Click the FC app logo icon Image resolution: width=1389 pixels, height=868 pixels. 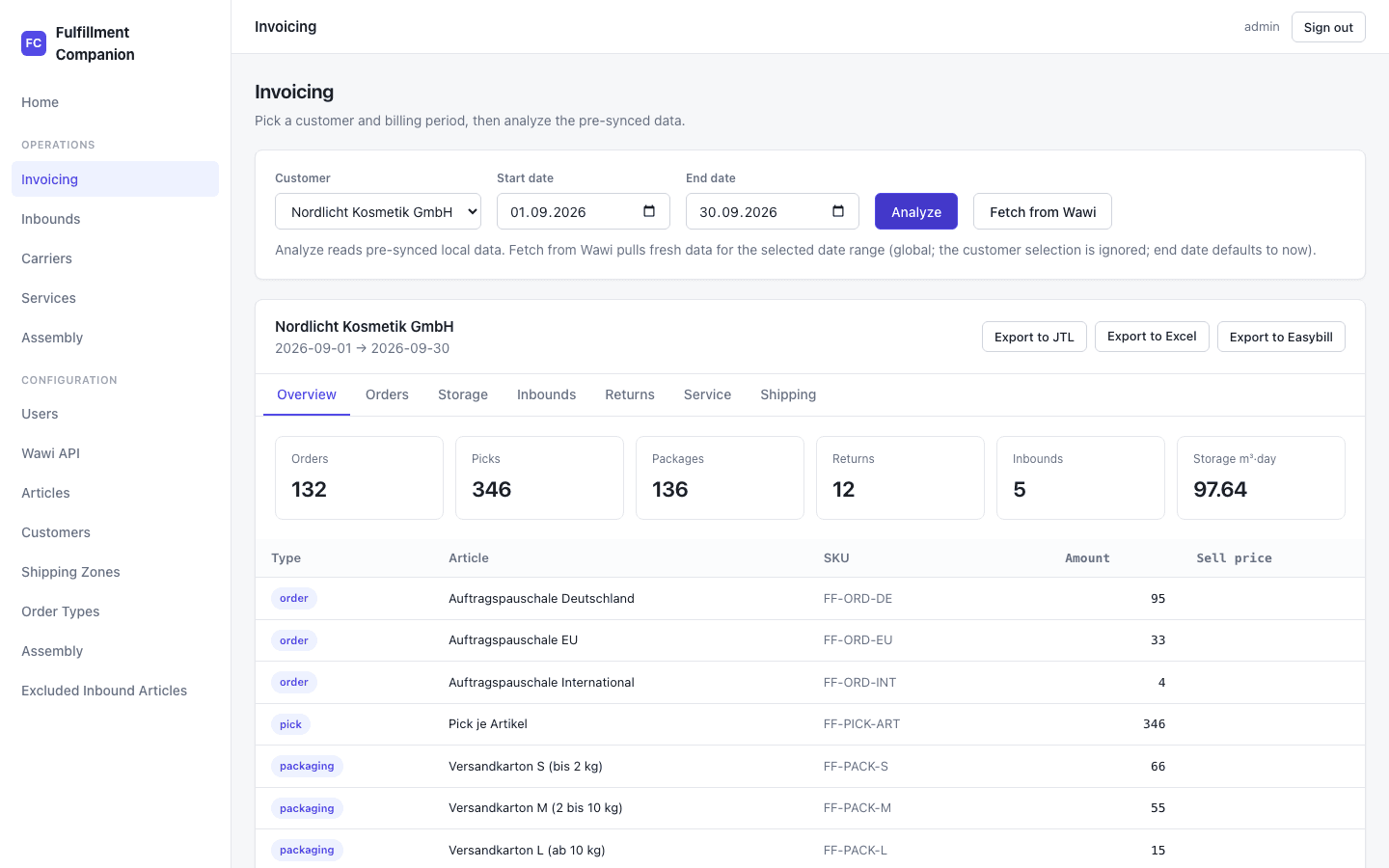click(x=34, y=43)
